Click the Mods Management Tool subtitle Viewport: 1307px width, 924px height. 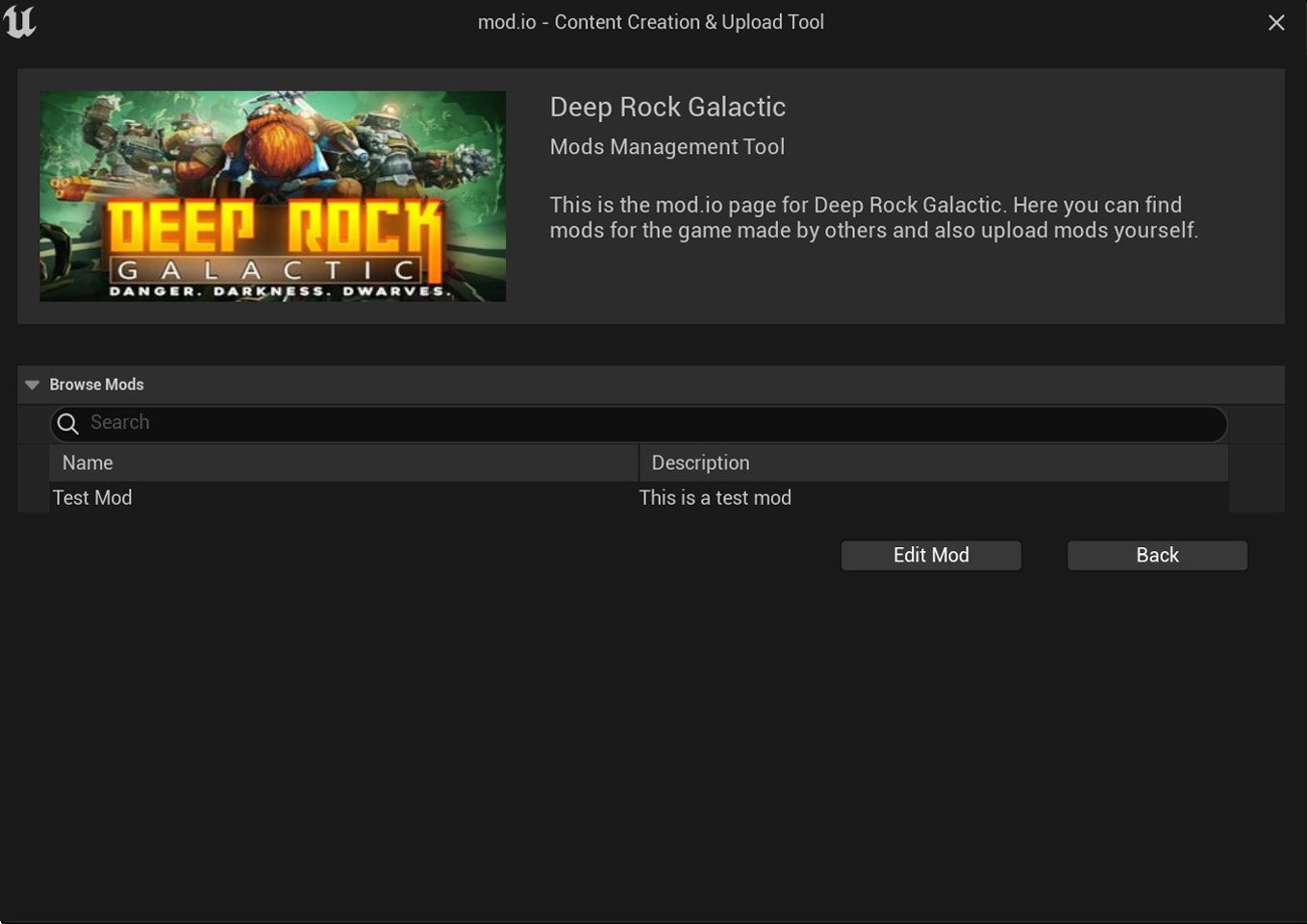[667, 147]
